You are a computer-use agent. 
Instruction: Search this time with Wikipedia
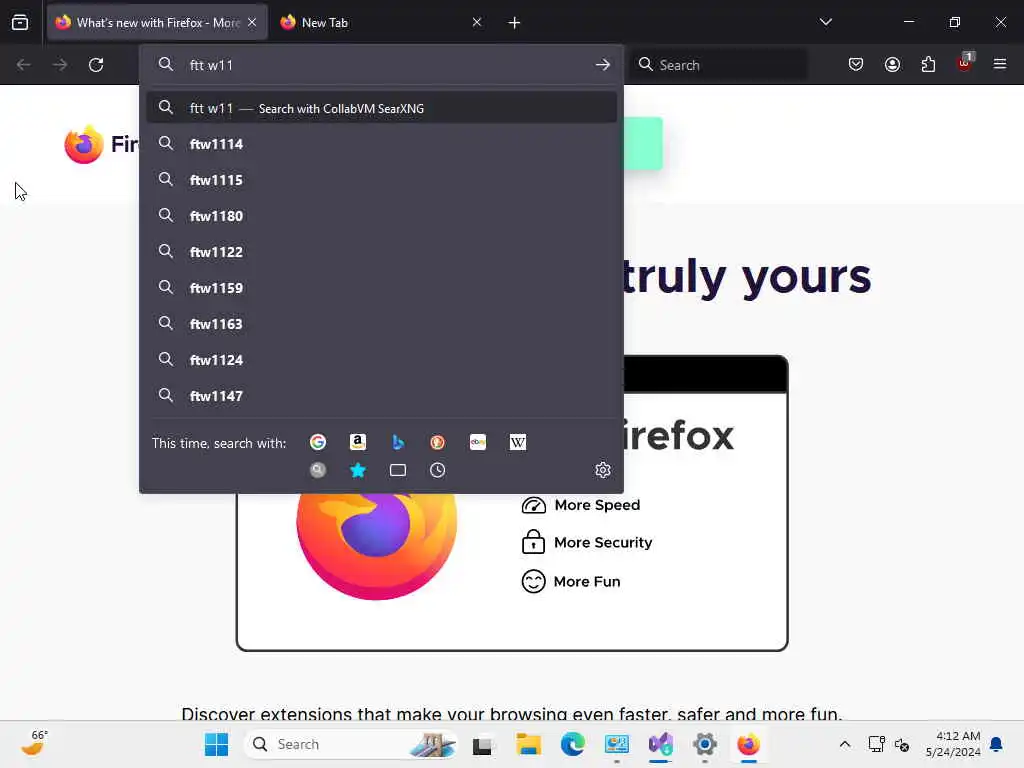[518, 442]
